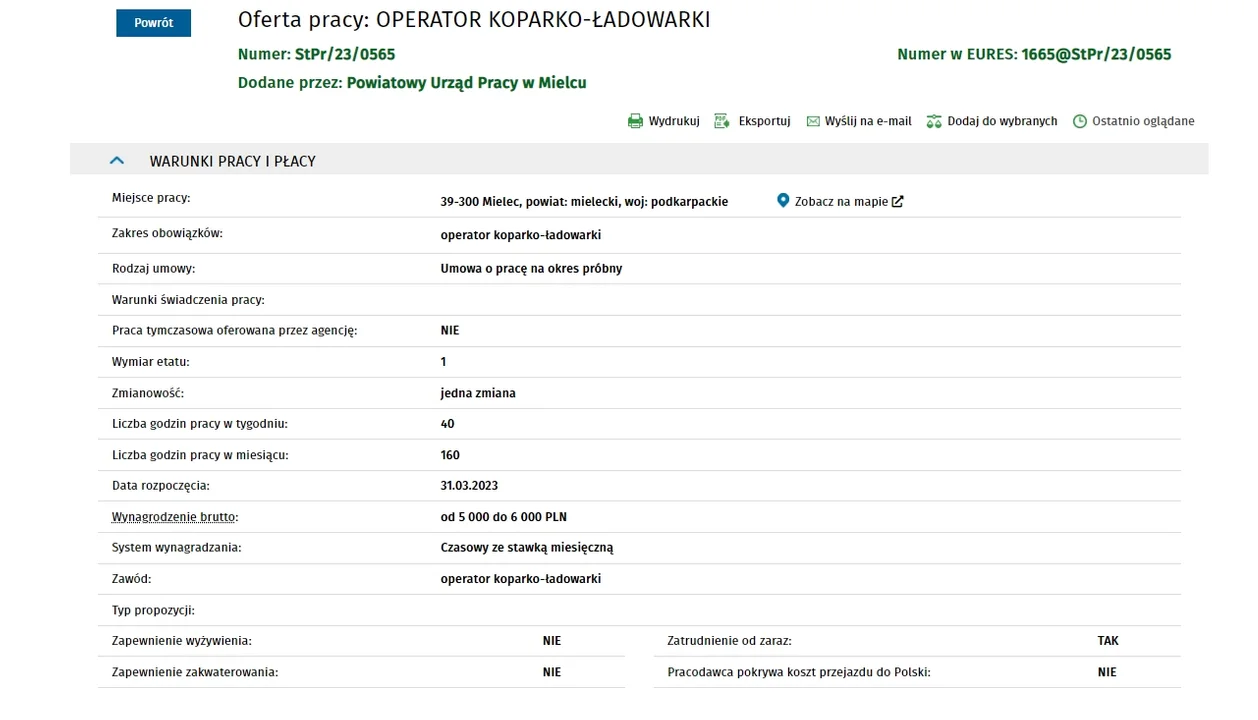Click the monthly hours value 160
The width and height of the screenshot is (1258, 720).
450,455
